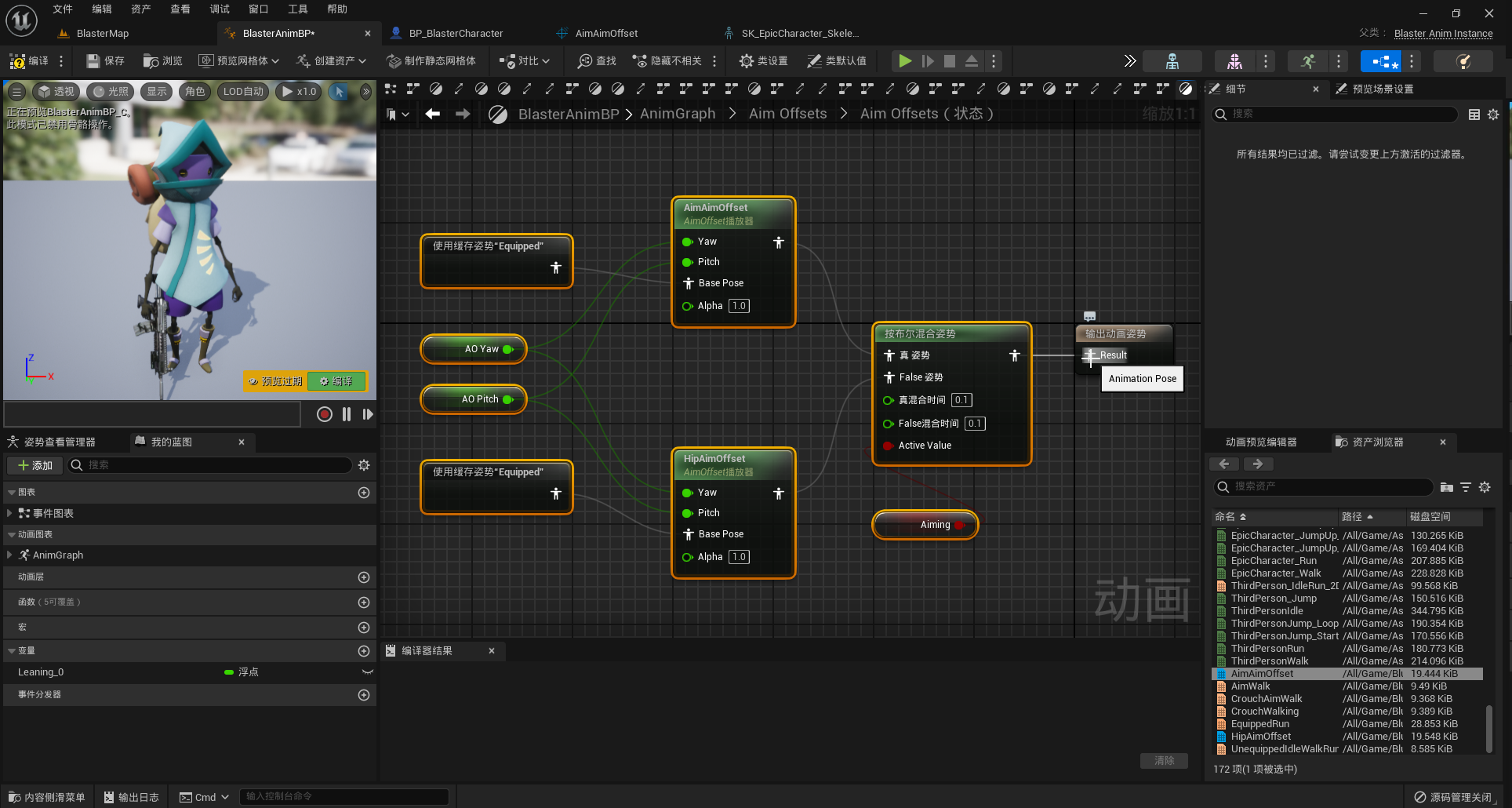Viewport: 1512px width, 808px height.
Task: Step forward in the preview playback
Action: [367, 414]
